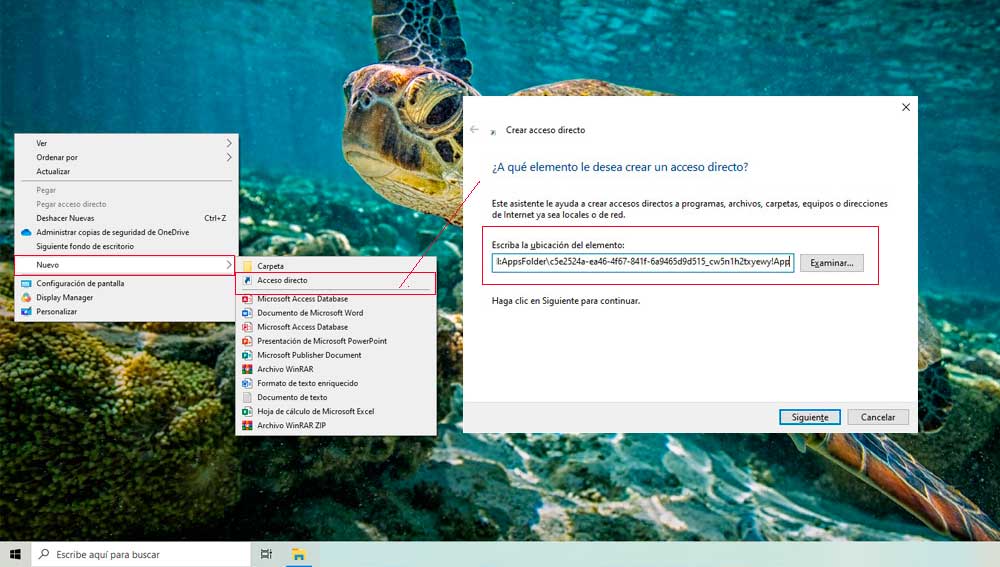Screen dimensions: 1000x567
Task: Click the Carpeta folder icon in submenu
Action: [x=247, y=266]
